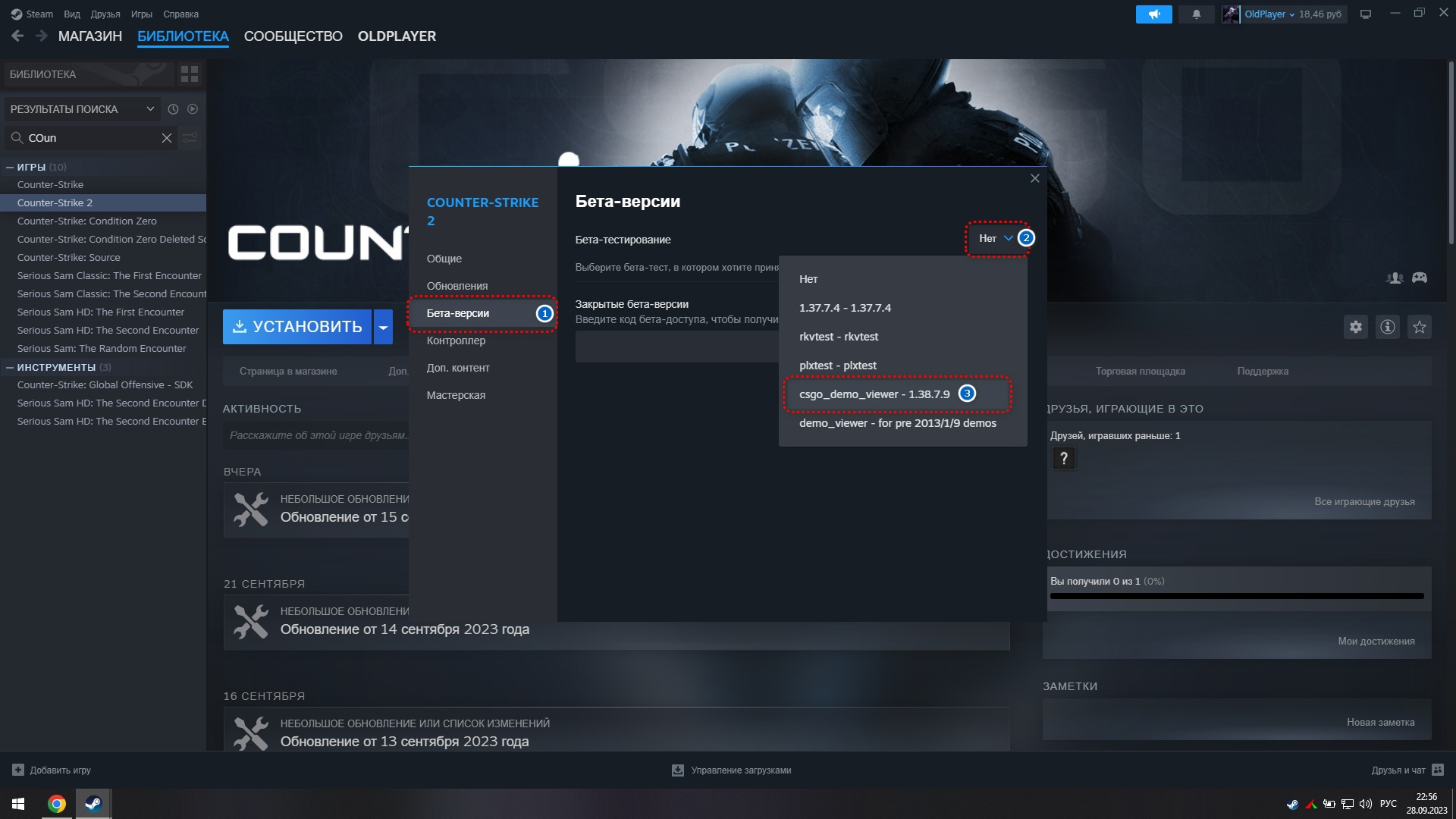This screenshot has height=819, width=1456.
Task: Choose demo_viewer for pre 2013 demos
Action: [x=902, y=423]
